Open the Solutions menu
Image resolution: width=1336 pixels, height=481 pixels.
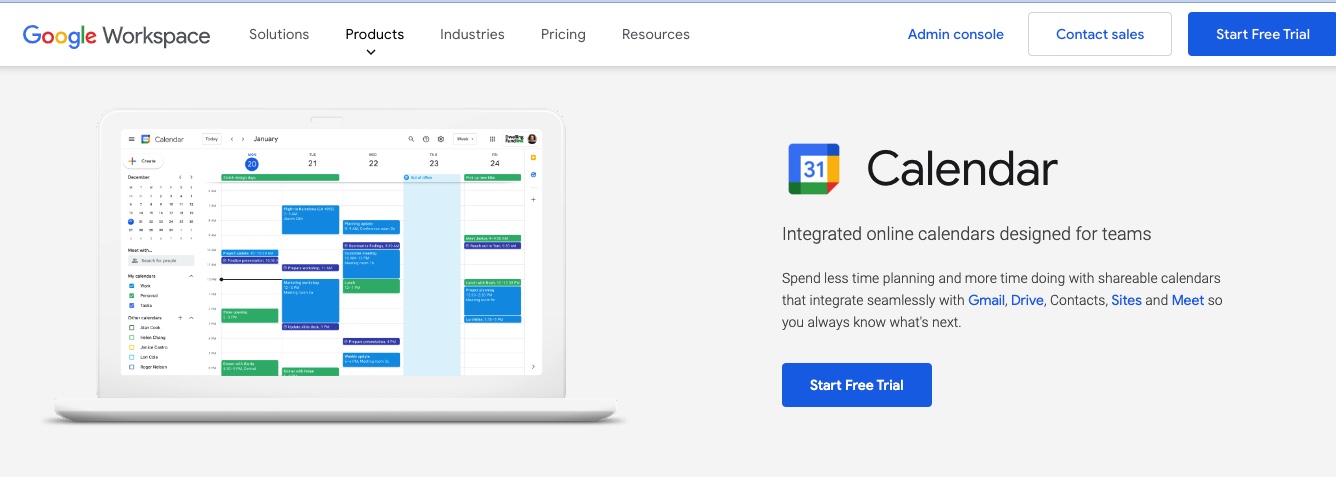(279, 34)
